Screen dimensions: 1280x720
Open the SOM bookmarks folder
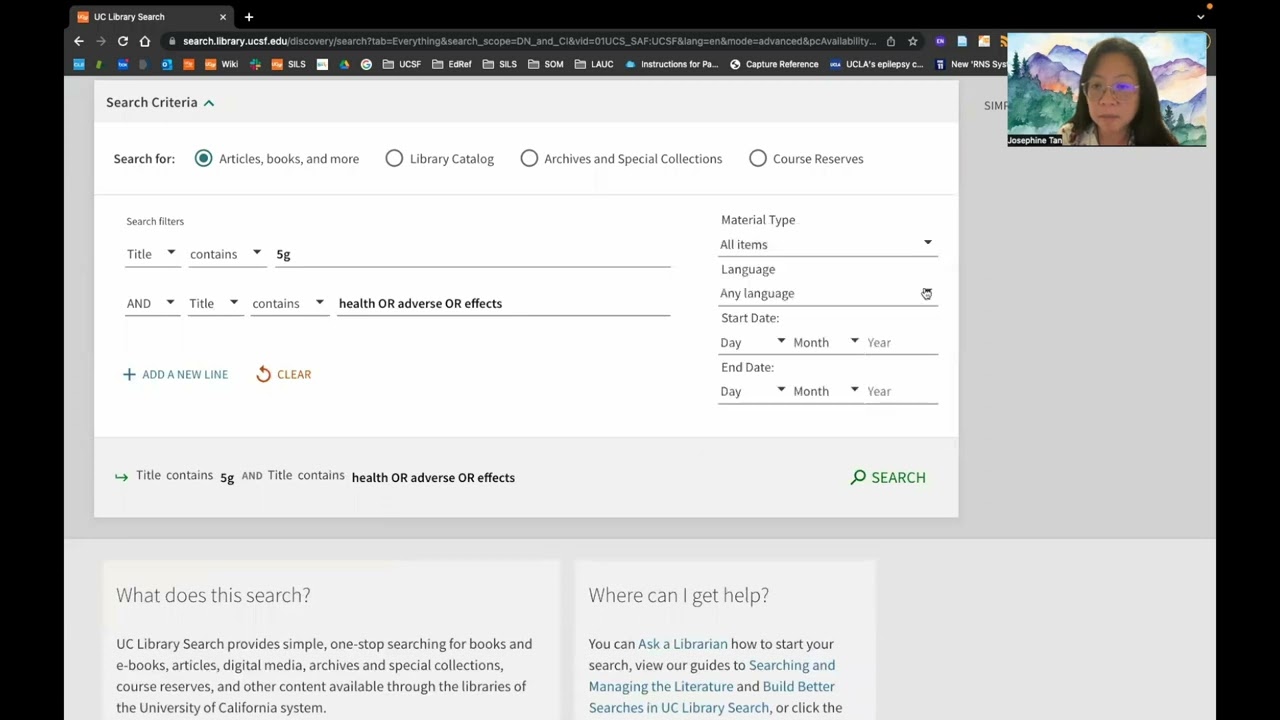546,64
